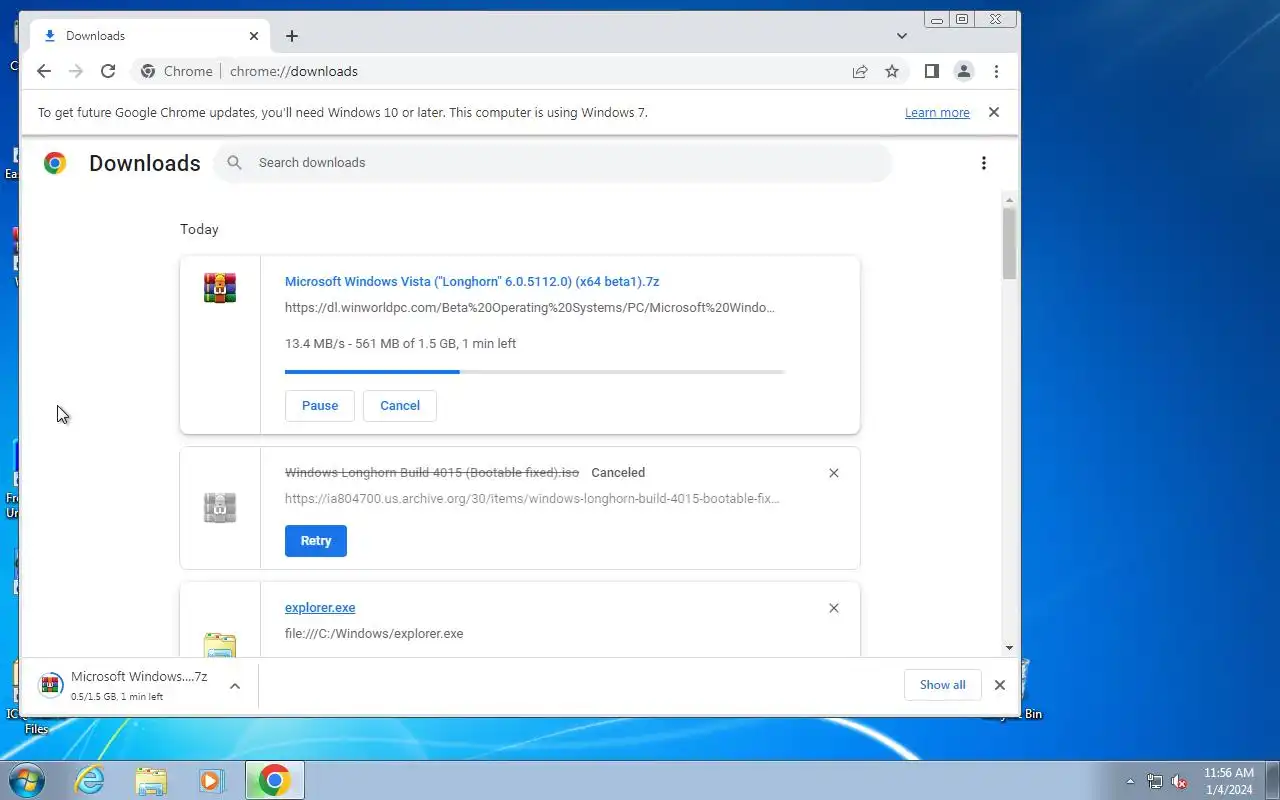Remove canceled Longhorn ISO from list
The width and height of the screenshot is (1280, 800).
tap(834, 473)
